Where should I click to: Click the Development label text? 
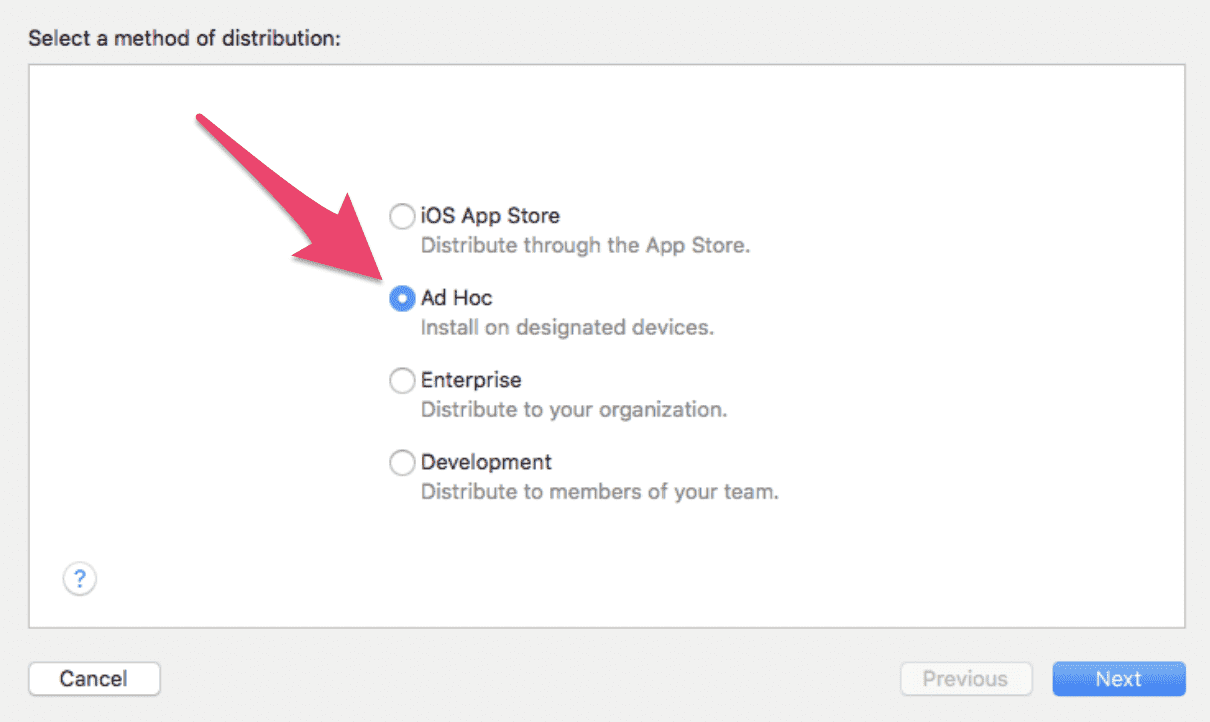pos(486,462)
